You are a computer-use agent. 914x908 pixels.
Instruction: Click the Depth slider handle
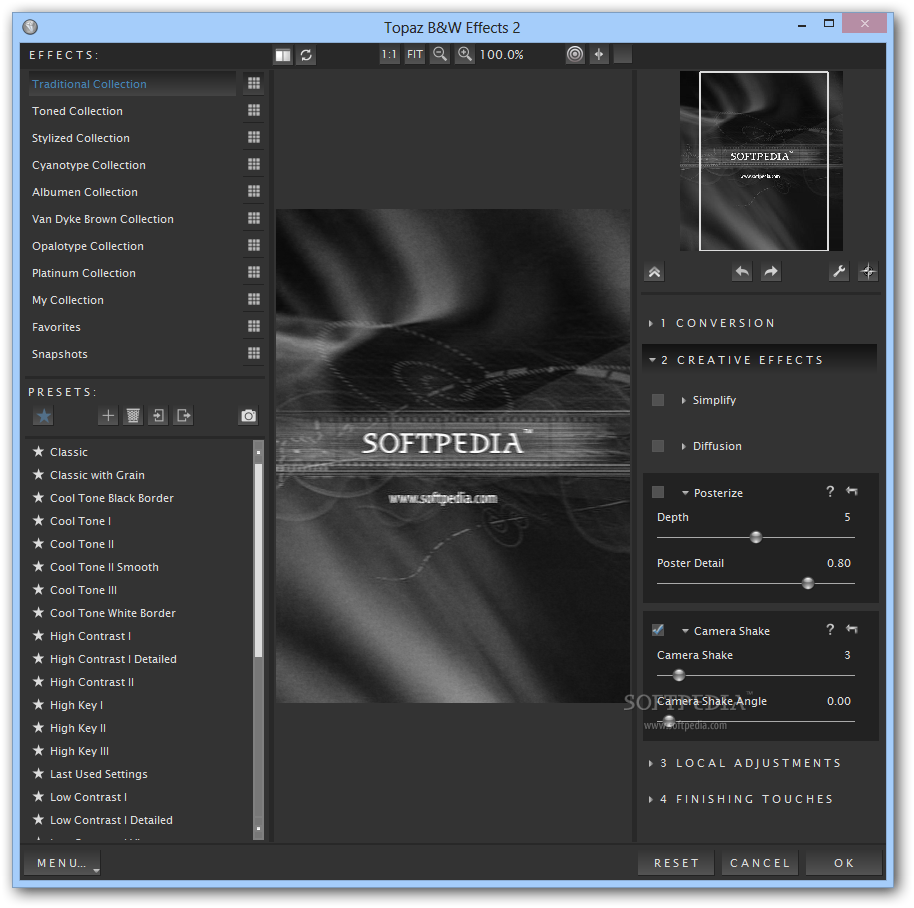click(755, 537)
